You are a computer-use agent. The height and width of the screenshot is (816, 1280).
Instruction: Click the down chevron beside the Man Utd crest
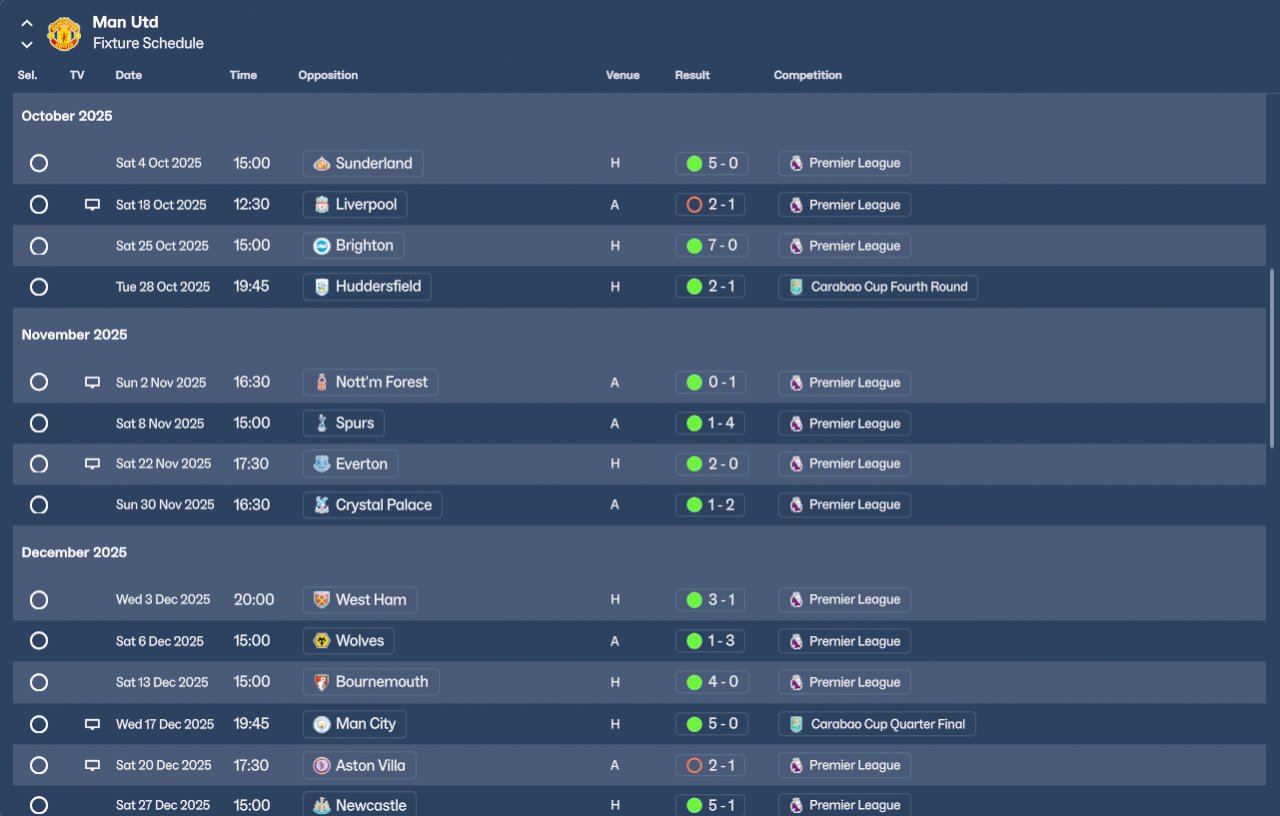(27, 44)
